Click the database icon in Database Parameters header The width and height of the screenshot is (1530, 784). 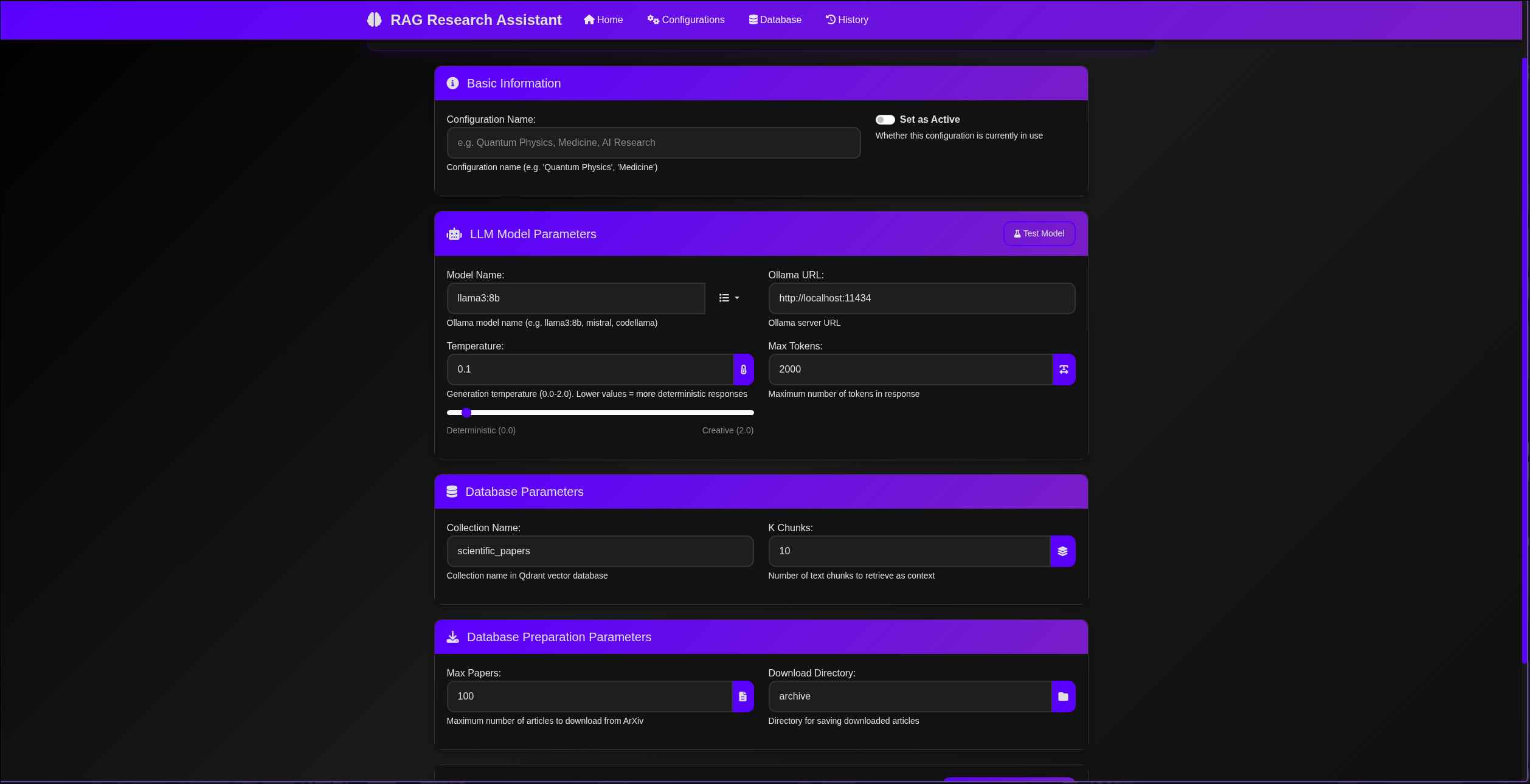(x=452, y=492)
